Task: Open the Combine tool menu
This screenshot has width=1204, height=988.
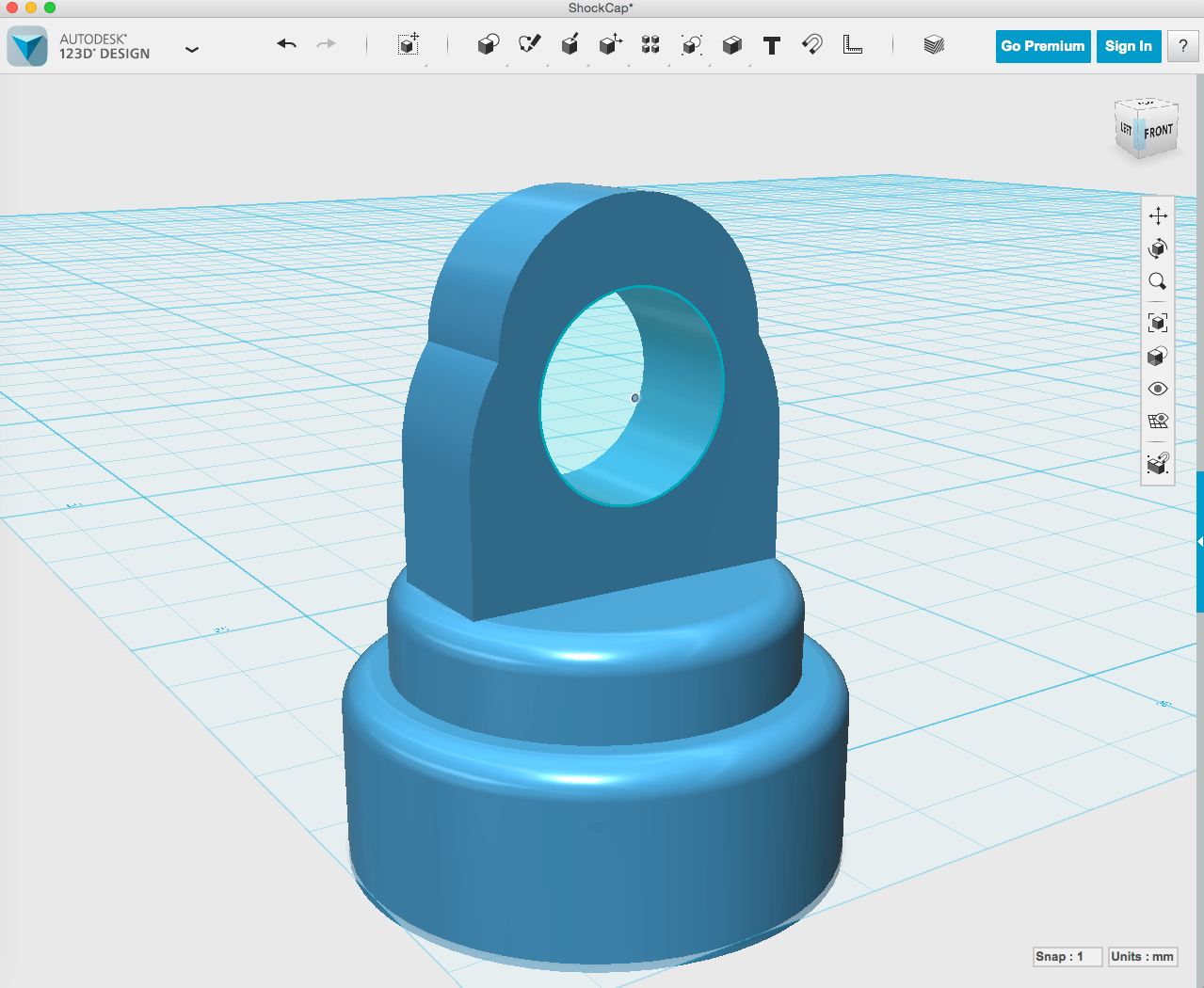Action: (732, 45)
